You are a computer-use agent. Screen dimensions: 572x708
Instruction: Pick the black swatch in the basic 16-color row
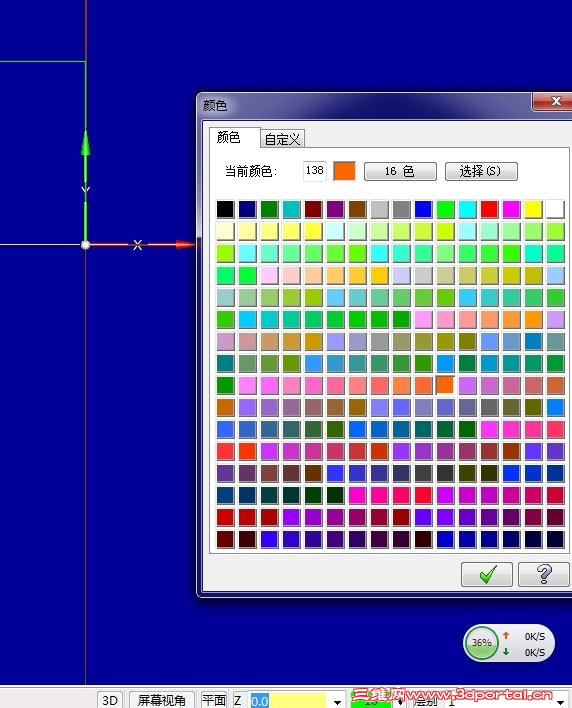(225, 210)
